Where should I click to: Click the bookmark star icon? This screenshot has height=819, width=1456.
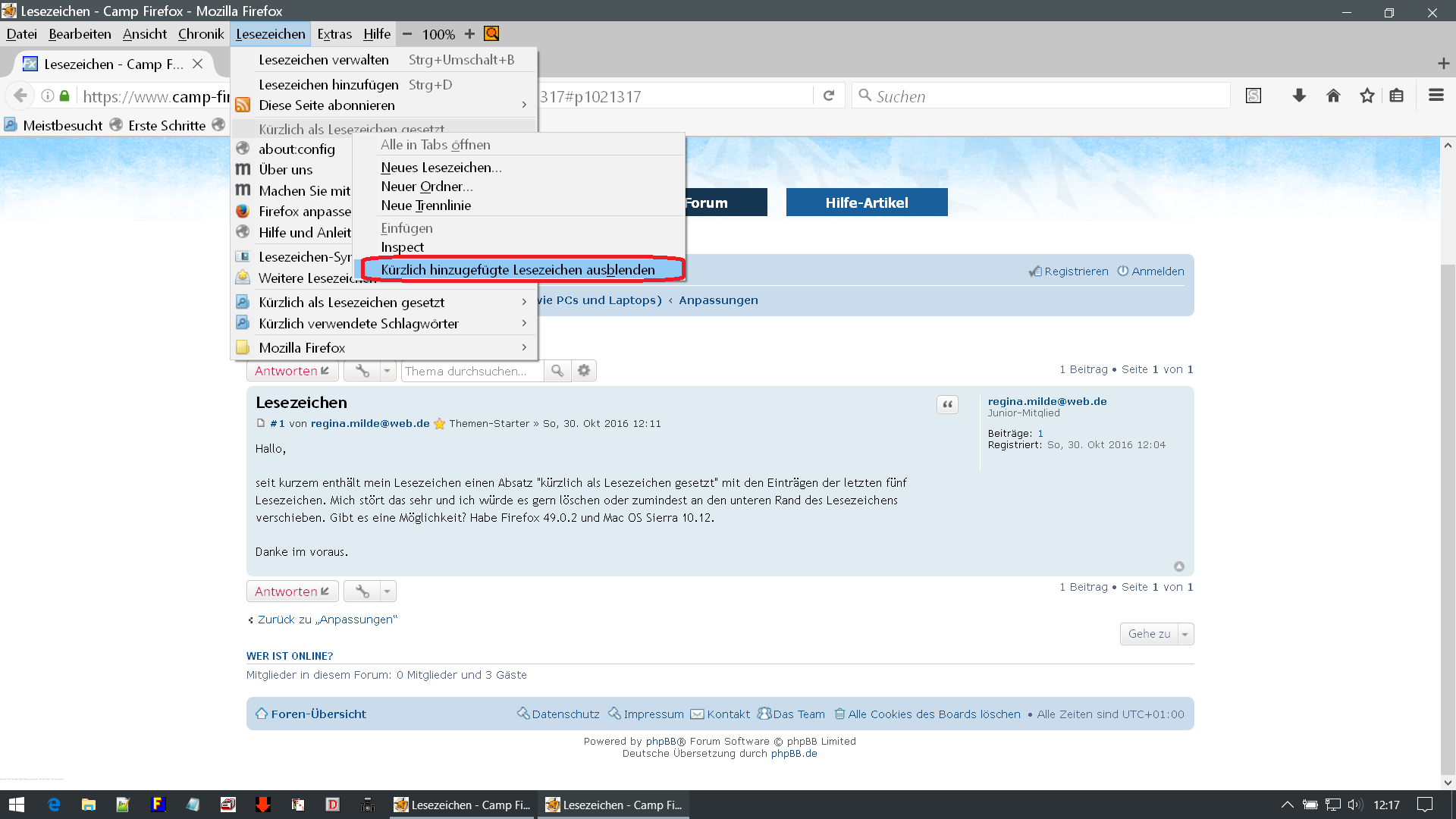(x=1367, y=96)
